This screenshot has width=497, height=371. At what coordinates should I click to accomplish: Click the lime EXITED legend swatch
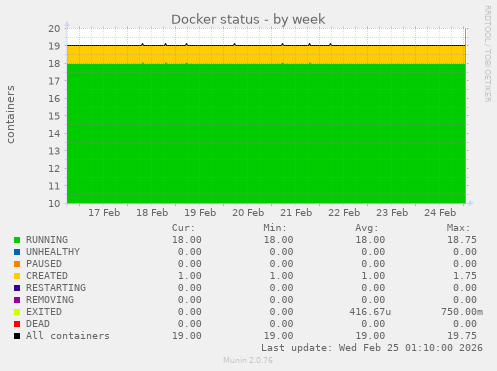pyautogui.click(x=17, y=312)
